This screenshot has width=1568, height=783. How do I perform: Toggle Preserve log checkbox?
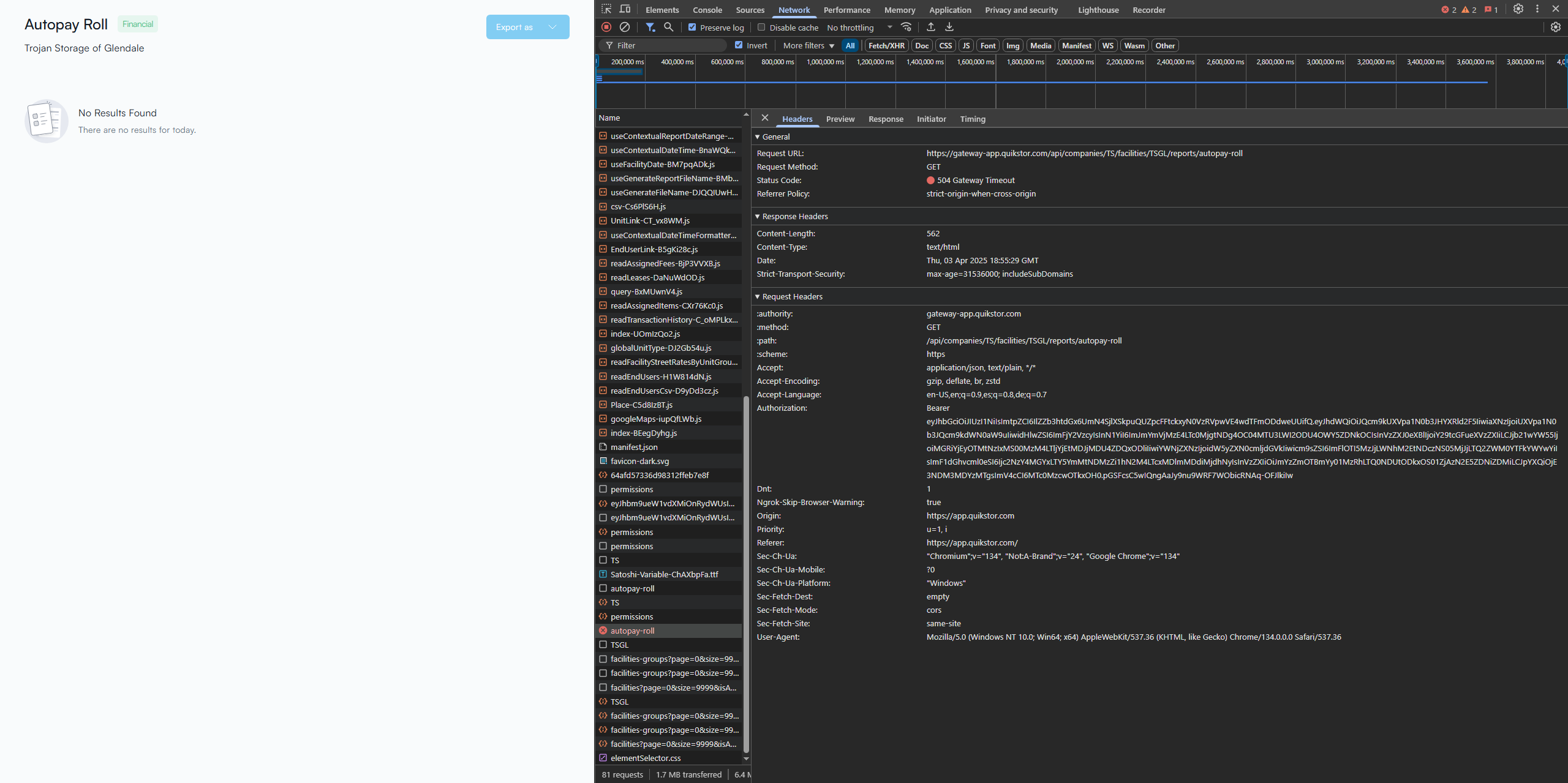692,27
